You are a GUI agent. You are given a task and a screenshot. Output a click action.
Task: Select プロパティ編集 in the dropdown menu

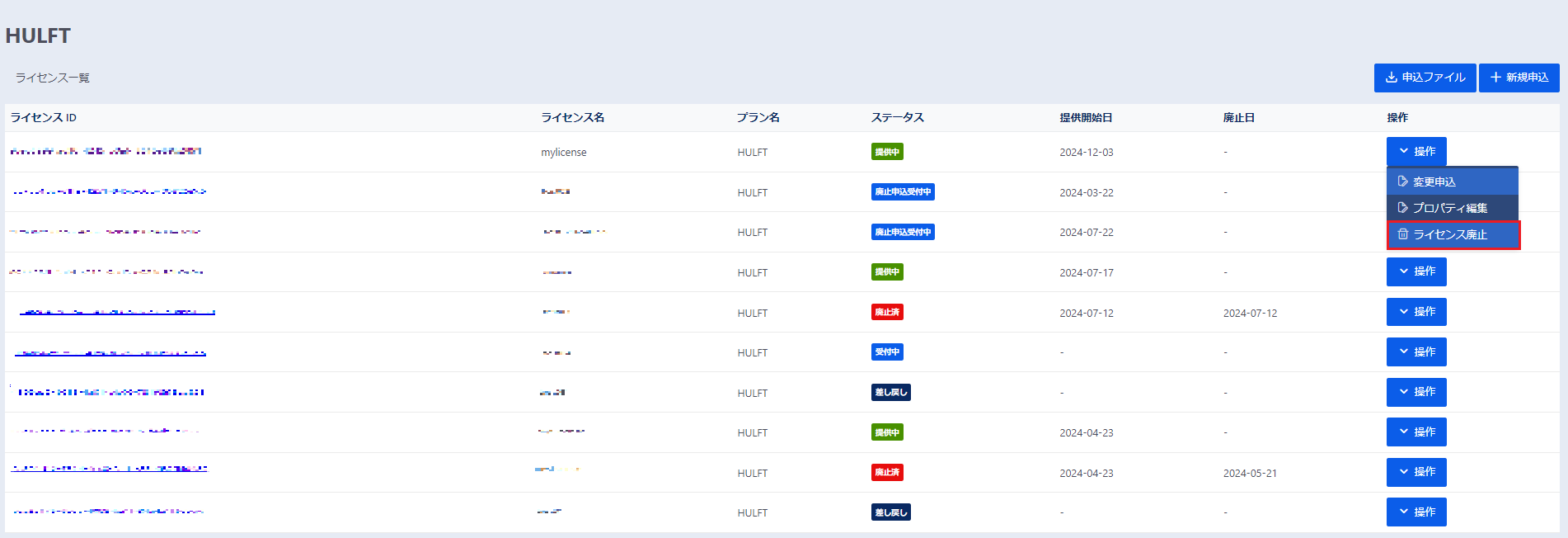1453,208
